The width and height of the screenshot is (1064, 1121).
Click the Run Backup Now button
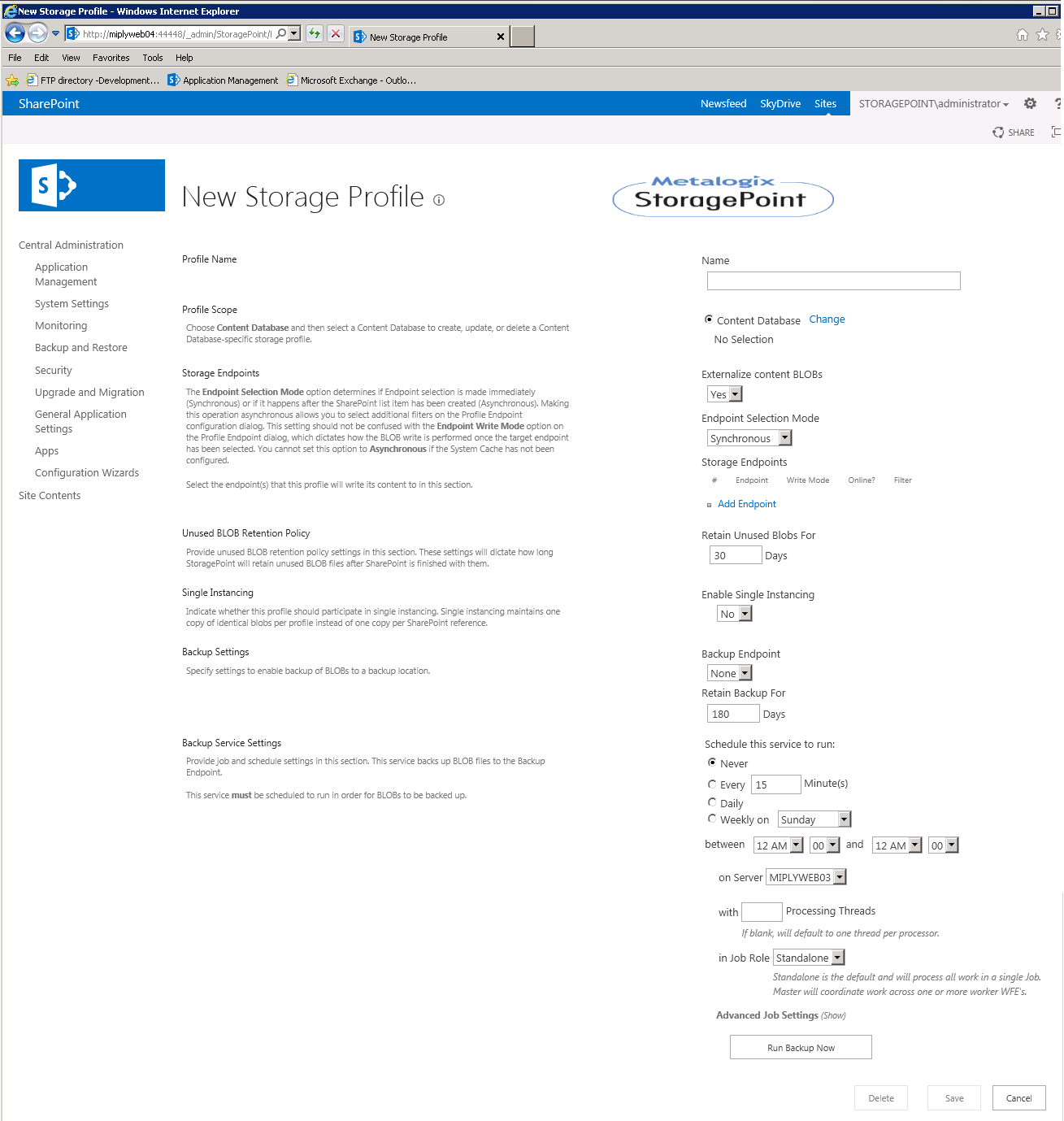pyautogui.click(x=801, y=1047)
